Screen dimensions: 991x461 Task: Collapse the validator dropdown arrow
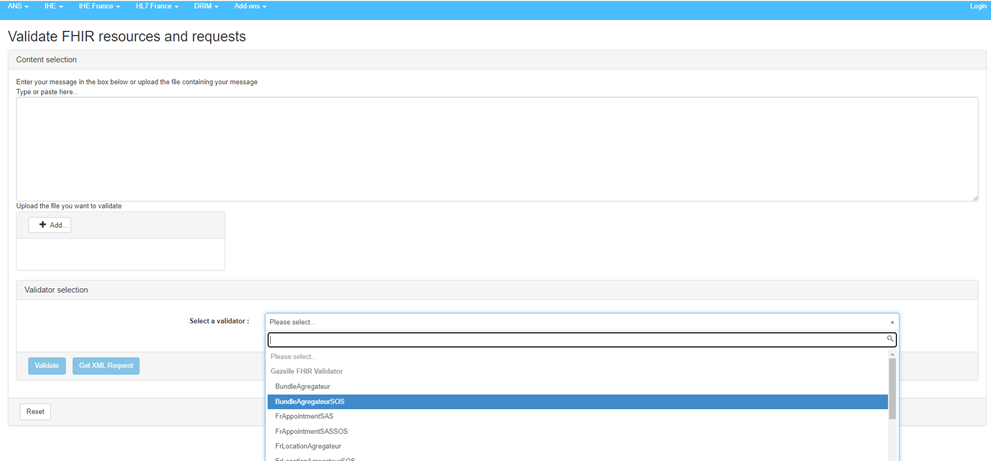coord(891,322)
